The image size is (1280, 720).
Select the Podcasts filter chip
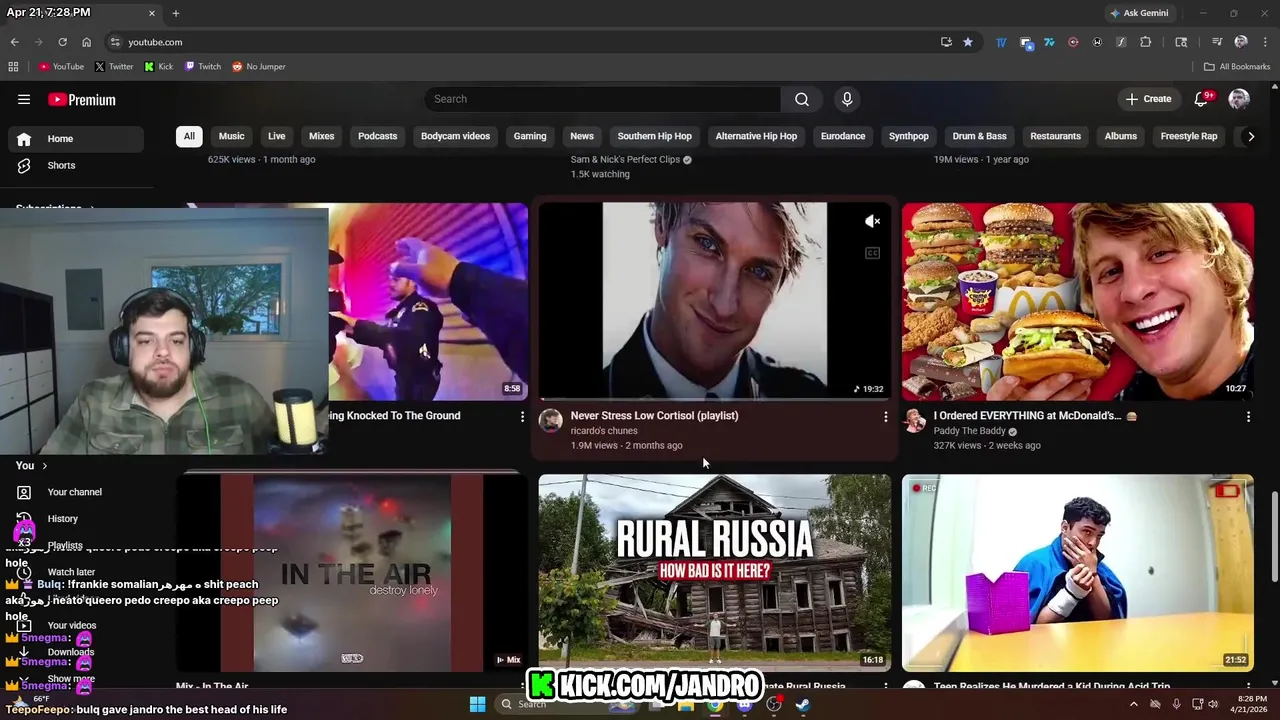(x=378, y=136)
